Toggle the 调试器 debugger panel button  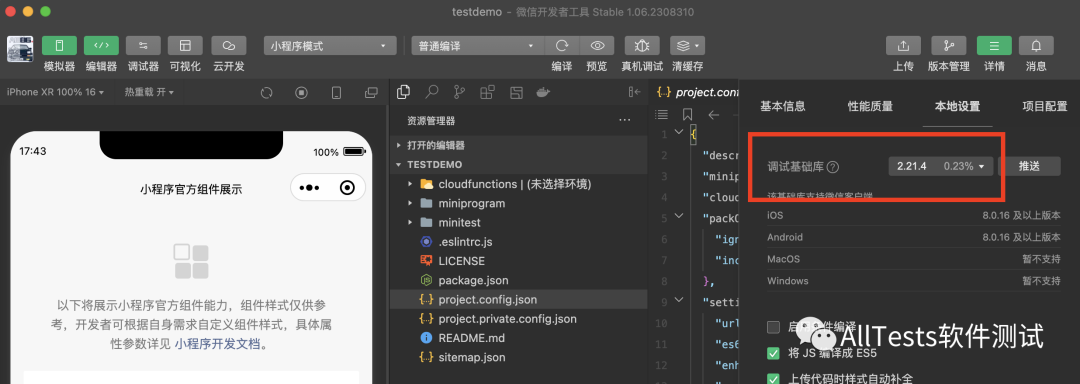tap(143, 45)
